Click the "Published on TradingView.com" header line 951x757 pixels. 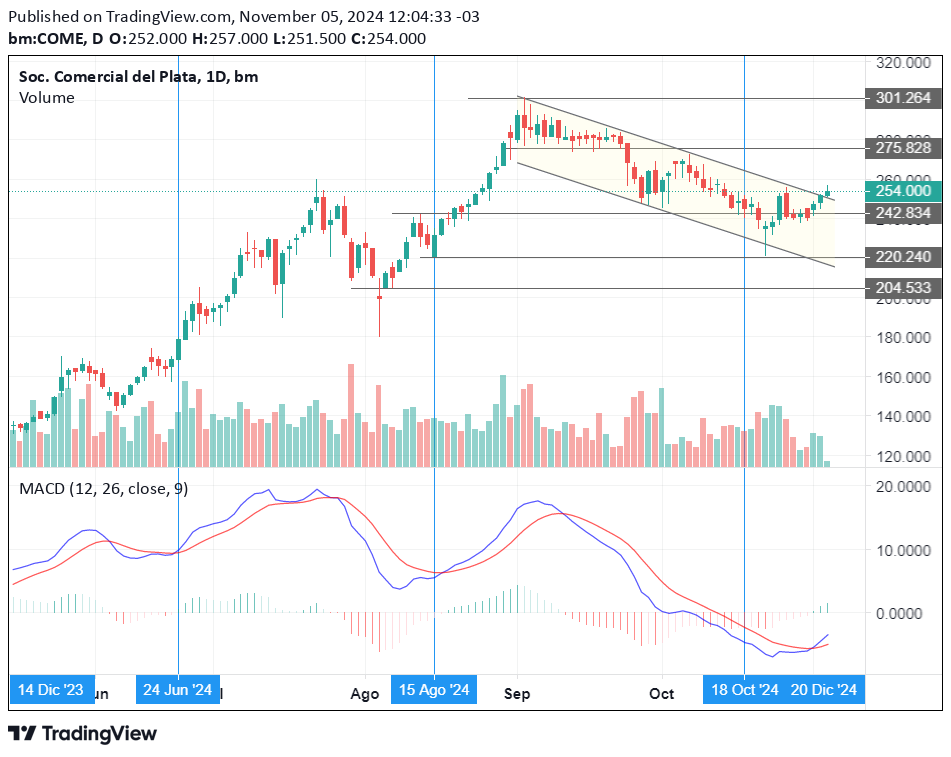244,16
